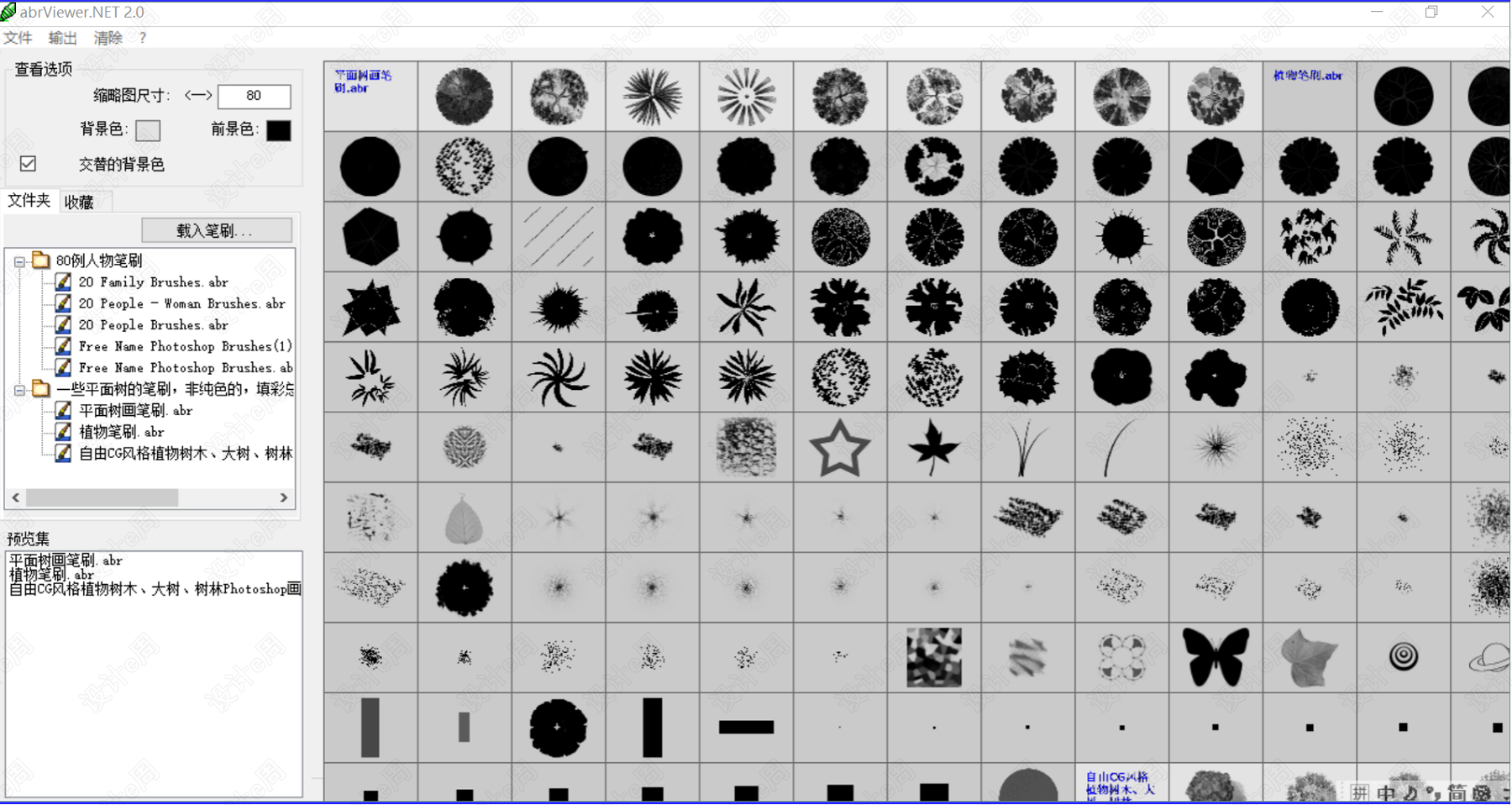Select the single curved stem brush
Viewport: 1512px width, 805px height.
[x=1120, y=448]
